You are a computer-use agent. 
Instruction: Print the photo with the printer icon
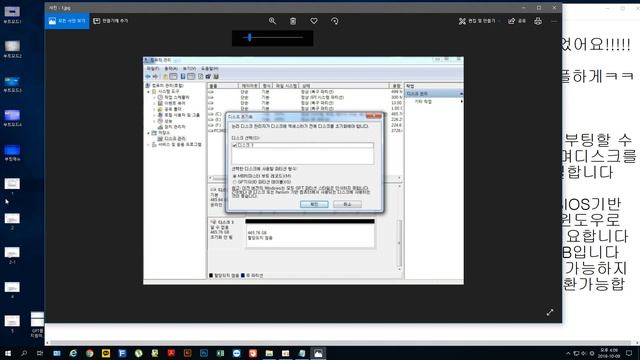click(x=538, y=21)
